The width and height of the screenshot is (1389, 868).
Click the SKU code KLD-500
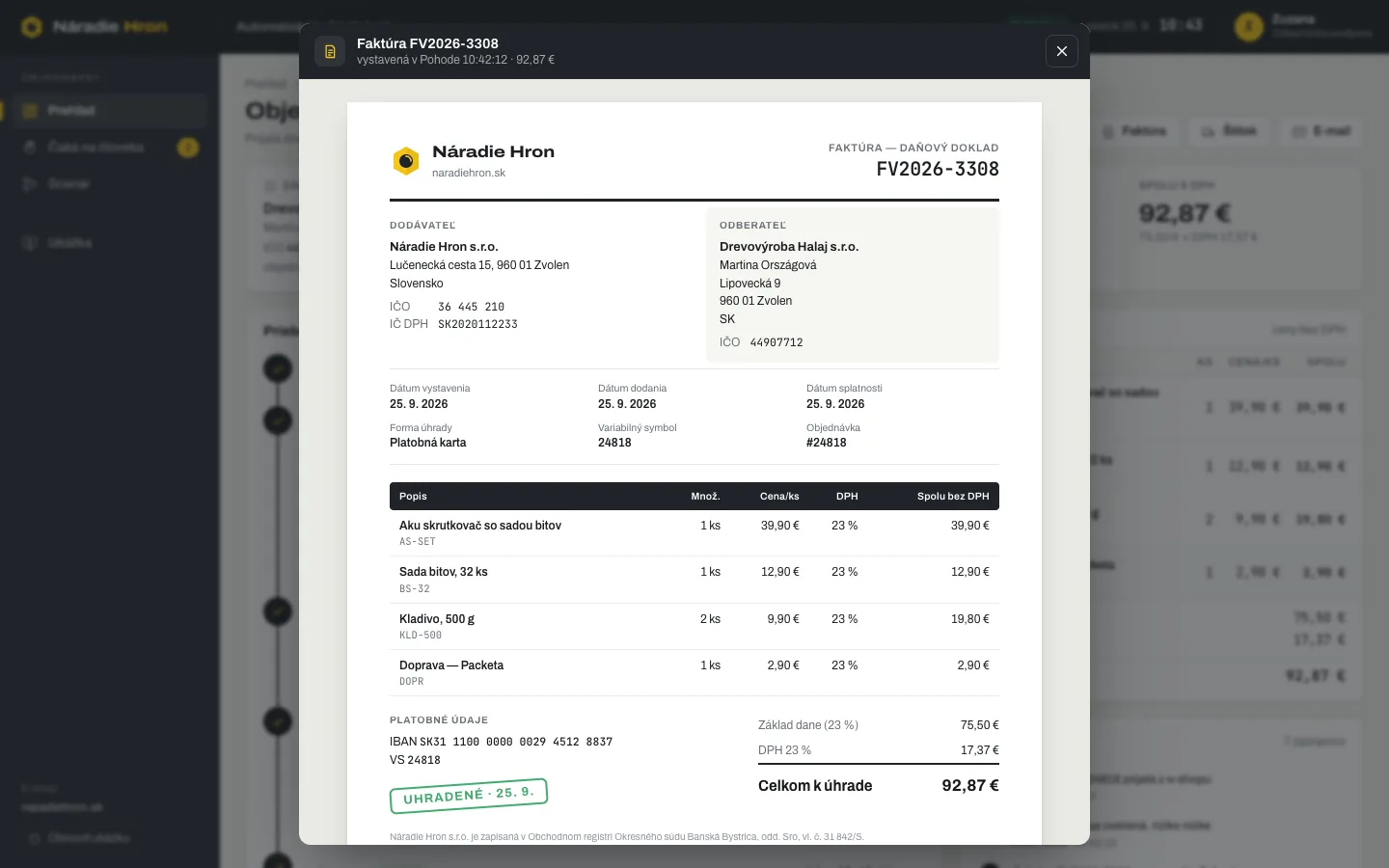coord(421,636)
